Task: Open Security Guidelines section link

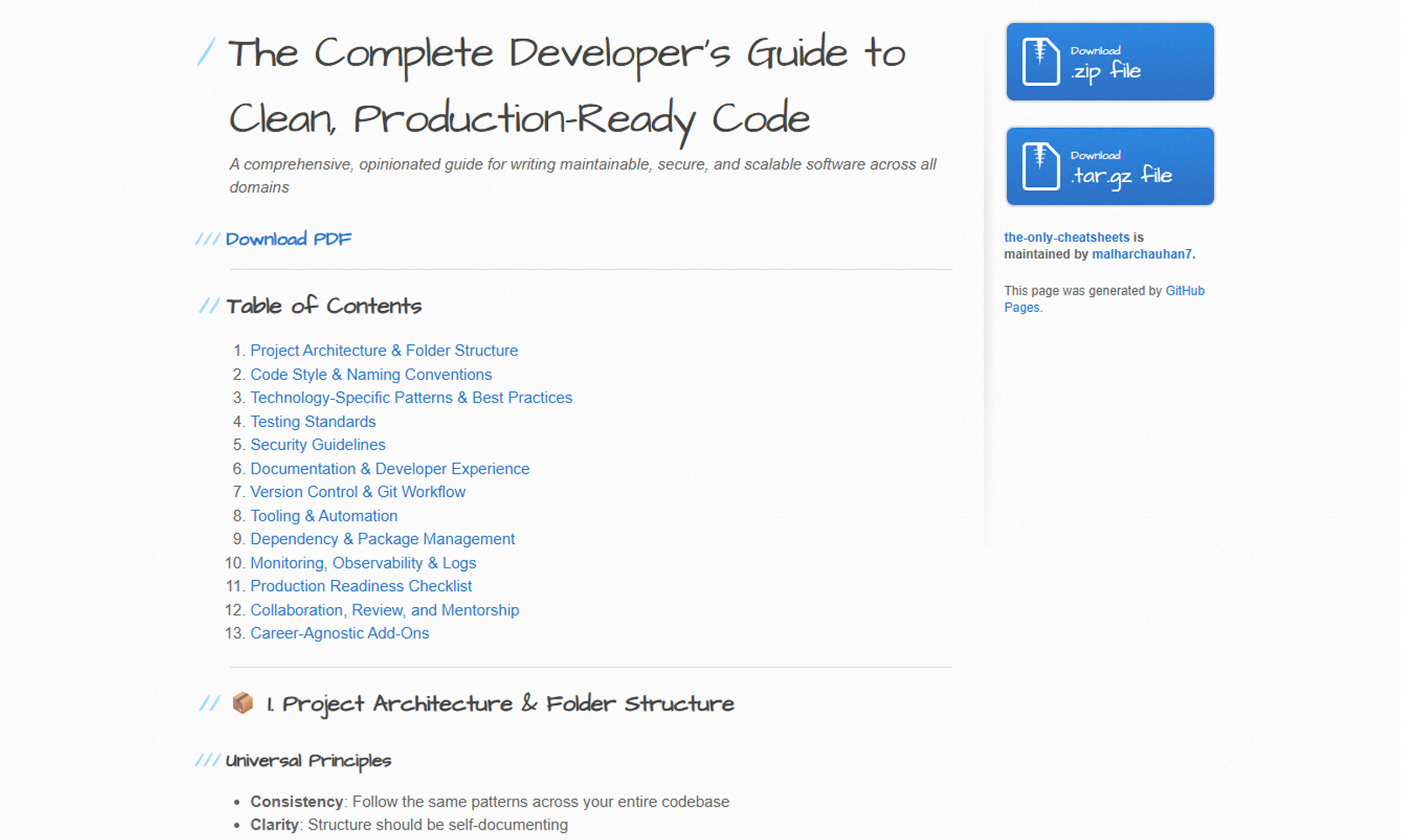Action: pyautogui.click(x=319, y=445)
